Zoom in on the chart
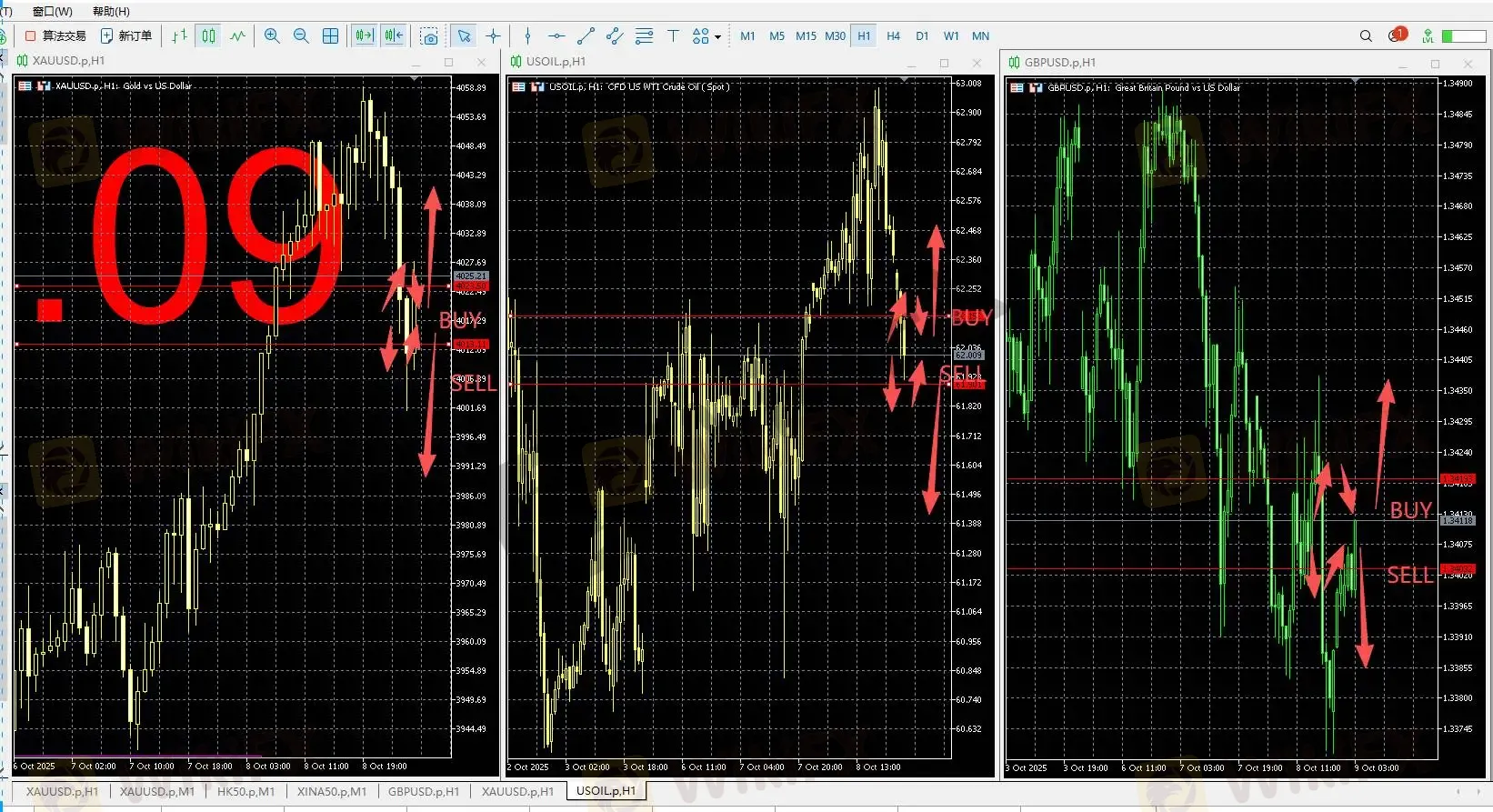 click(x=272, y=36)
